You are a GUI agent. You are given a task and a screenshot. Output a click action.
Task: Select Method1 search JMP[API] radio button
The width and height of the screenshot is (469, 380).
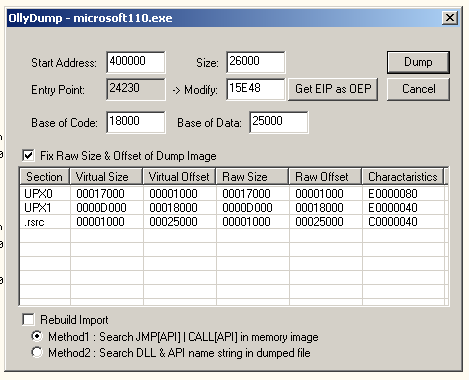point(37,336)
